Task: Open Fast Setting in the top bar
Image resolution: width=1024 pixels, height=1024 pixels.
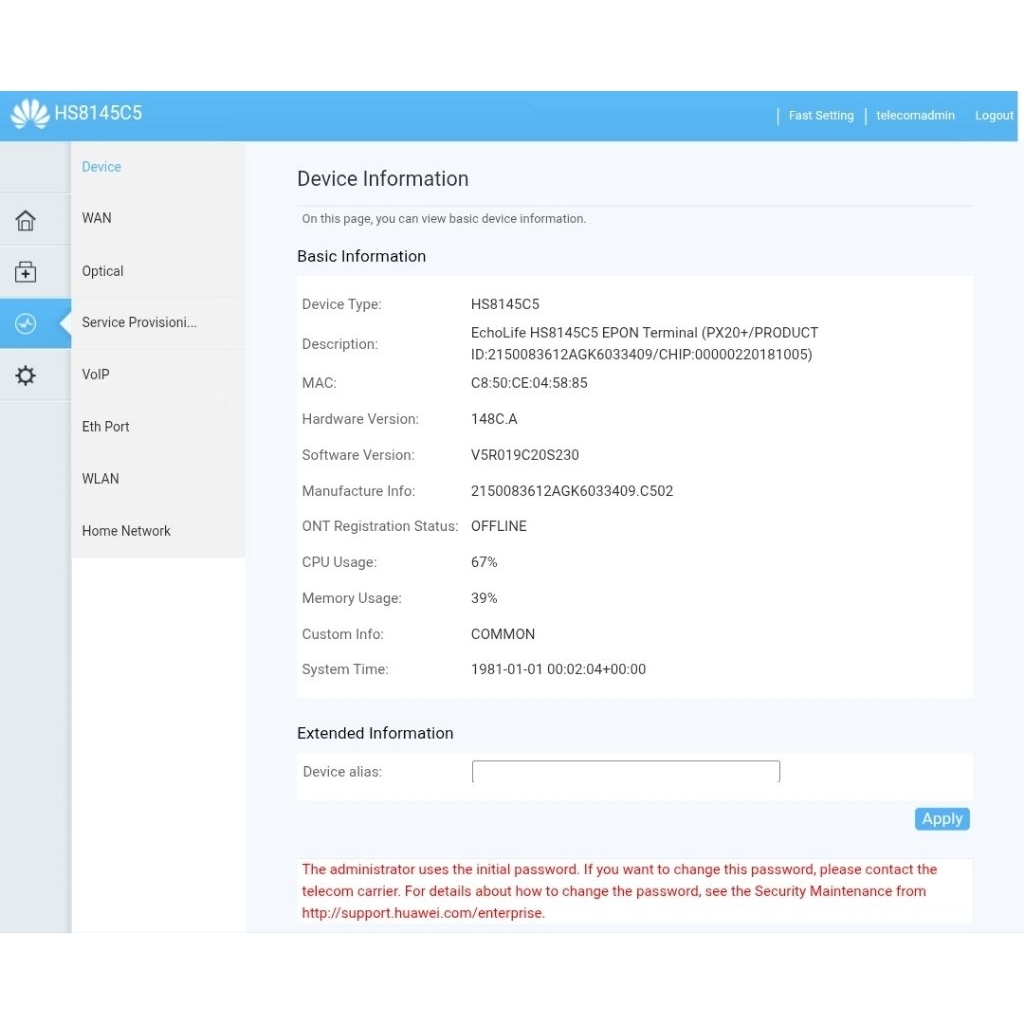Action: click(820, 116)
